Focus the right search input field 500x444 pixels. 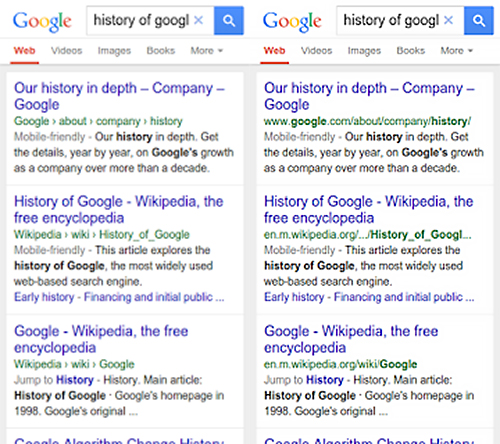pos(391,20)
